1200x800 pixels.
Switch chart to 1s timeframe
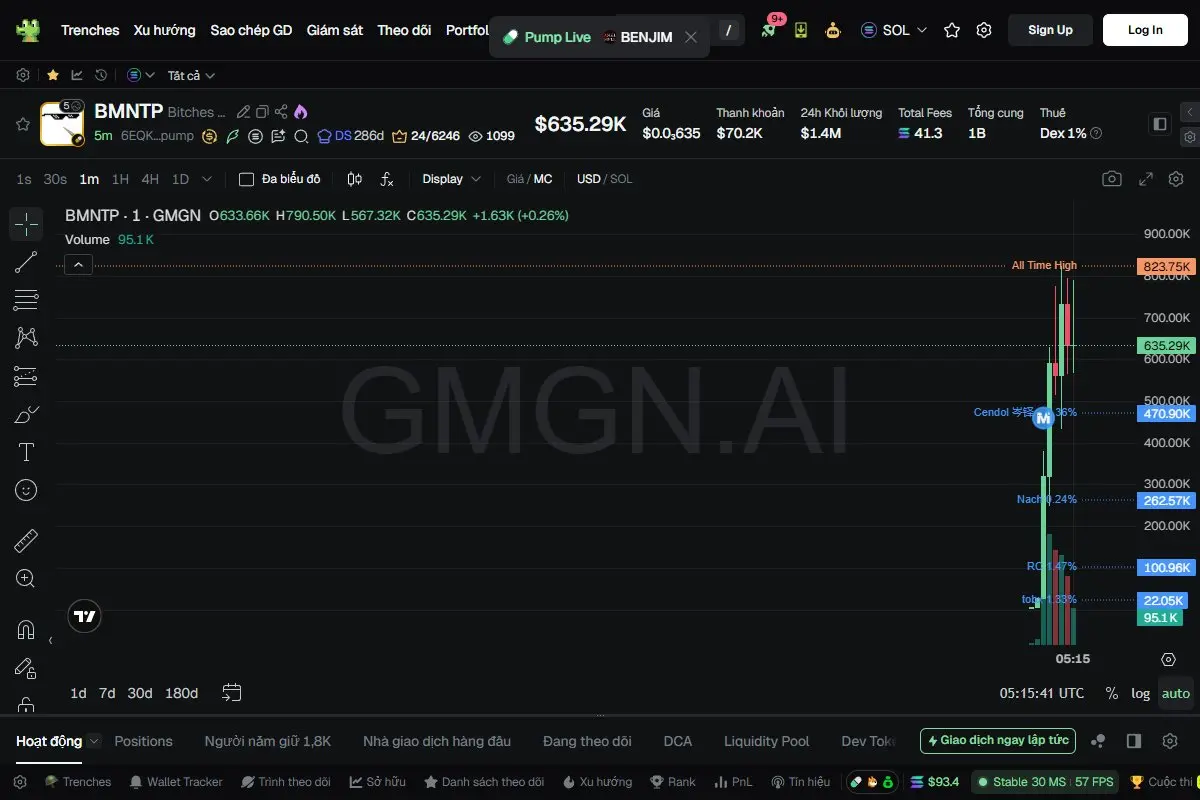24,179
